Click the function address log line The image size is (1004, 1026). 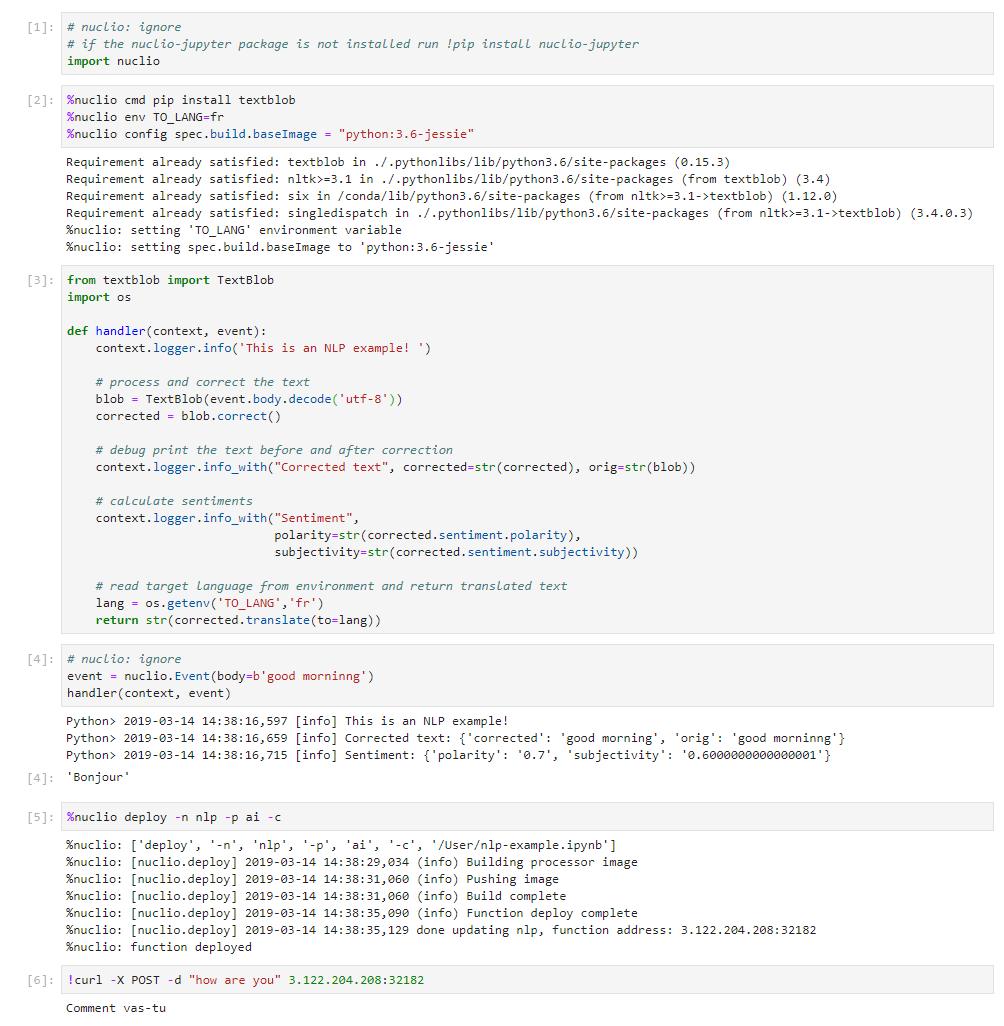(441, 930)
